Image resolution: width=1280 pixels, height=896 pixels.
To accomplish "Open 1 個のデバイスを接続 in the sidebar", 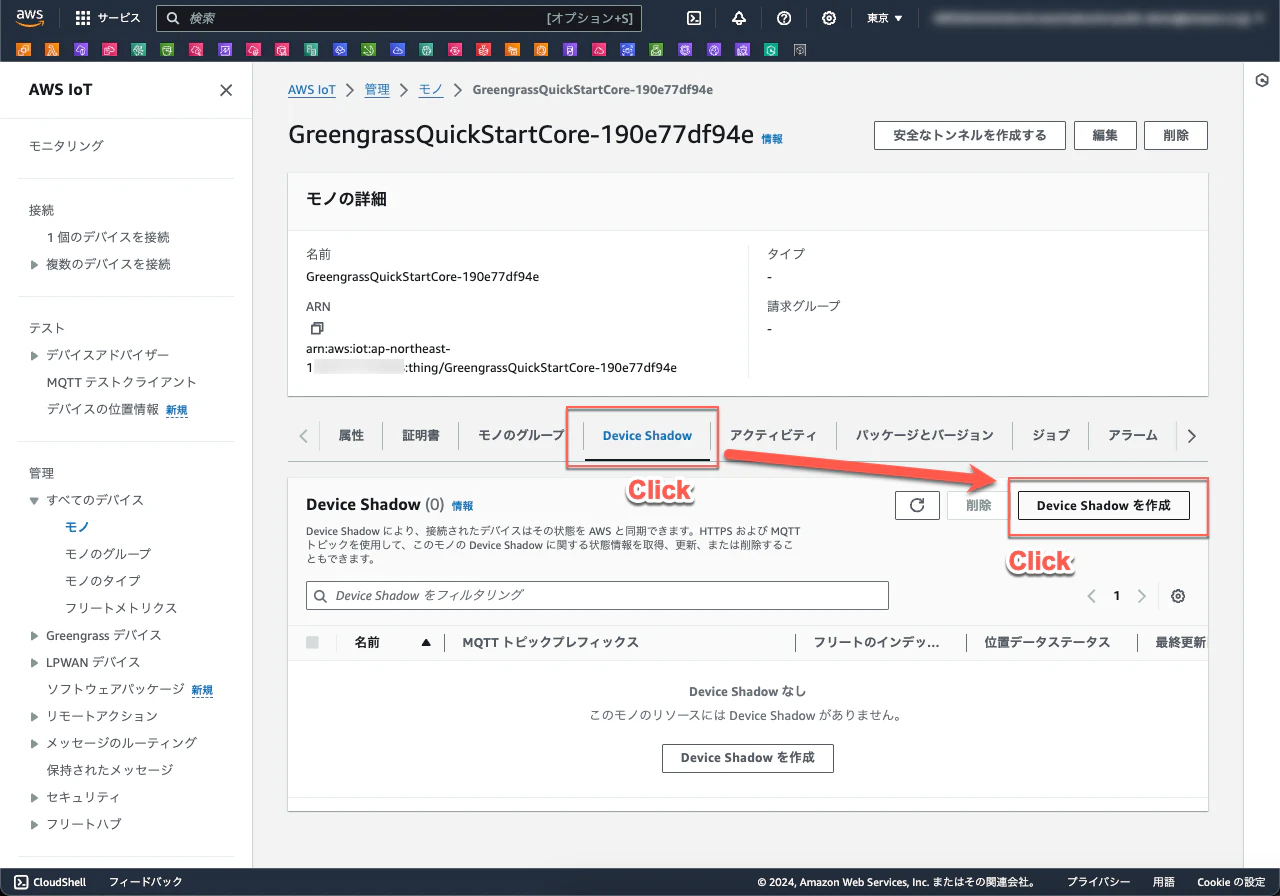I will coord(108,237).
